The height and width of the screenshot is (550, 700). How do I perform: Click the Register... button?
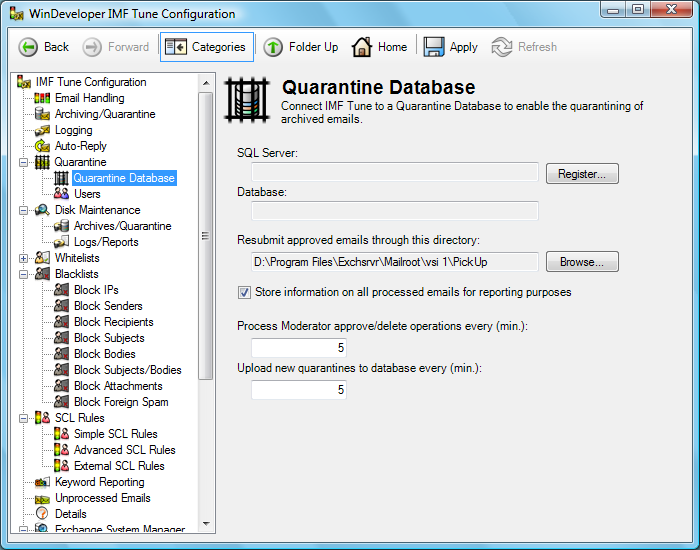[582, 174]
